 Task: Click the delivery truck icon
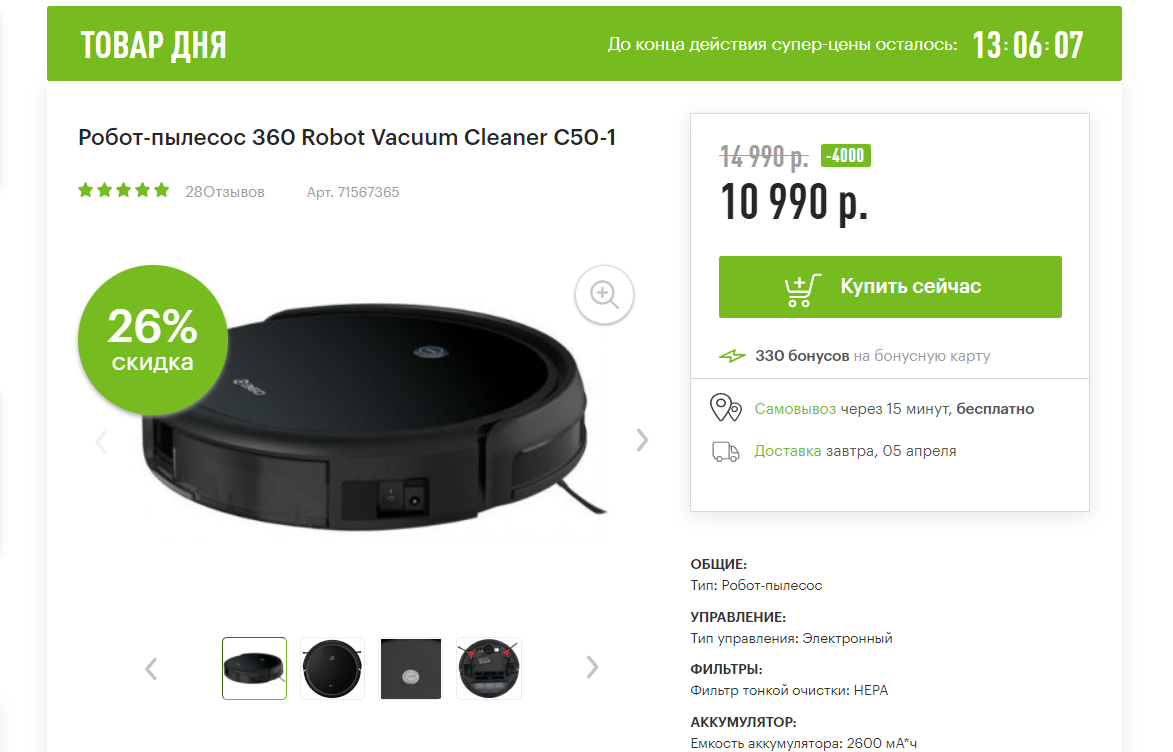[x=725, y=451]
